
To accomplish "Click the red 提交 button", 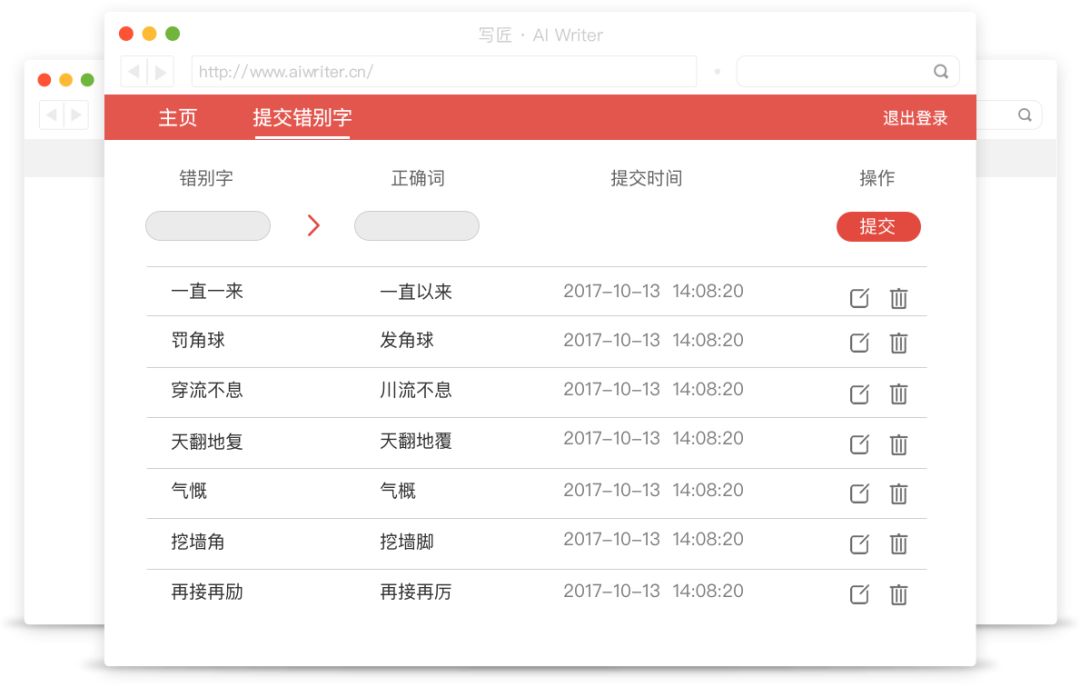I will pos(878,227).
